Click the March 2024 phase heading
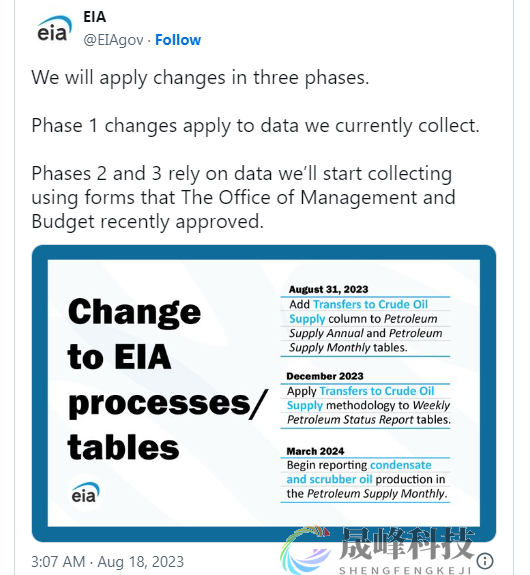The height and width of the screenshot is (575, 530). tap(315, 451)
